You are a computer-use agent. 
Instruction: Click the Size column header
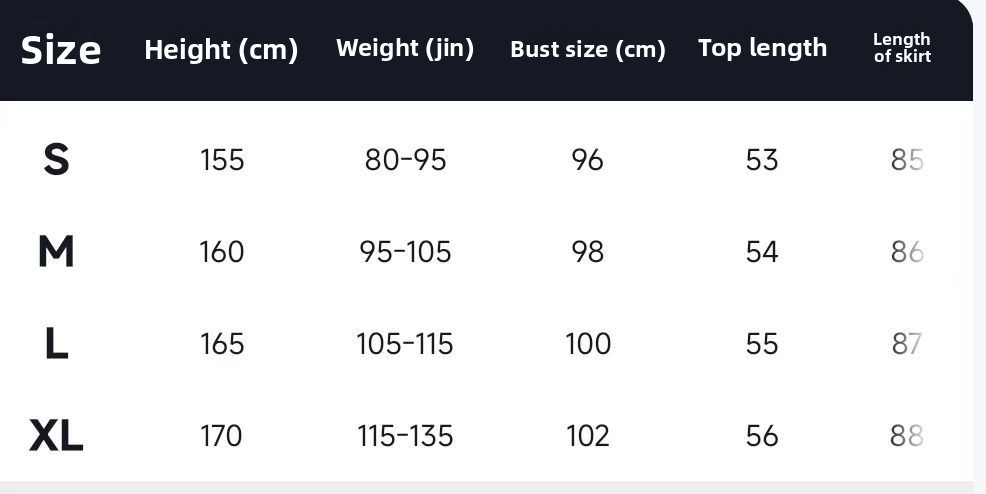[x=60, y=49]
